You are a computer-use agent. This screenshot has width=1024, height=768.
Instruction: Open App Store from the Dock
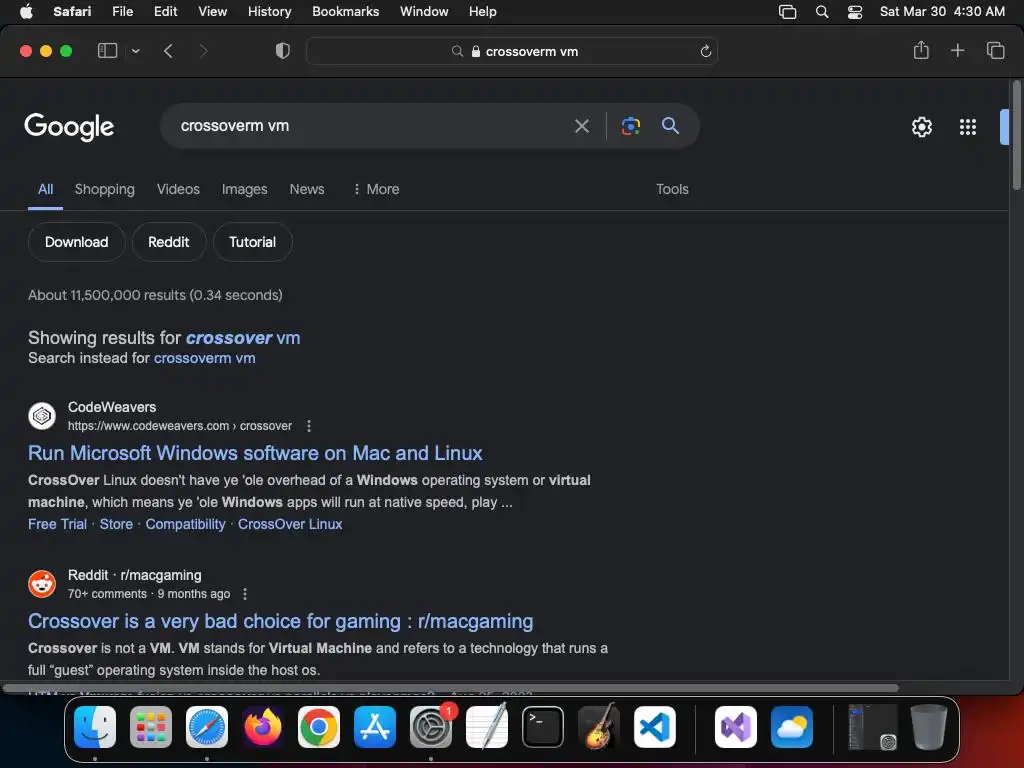[x=375, y=727]
